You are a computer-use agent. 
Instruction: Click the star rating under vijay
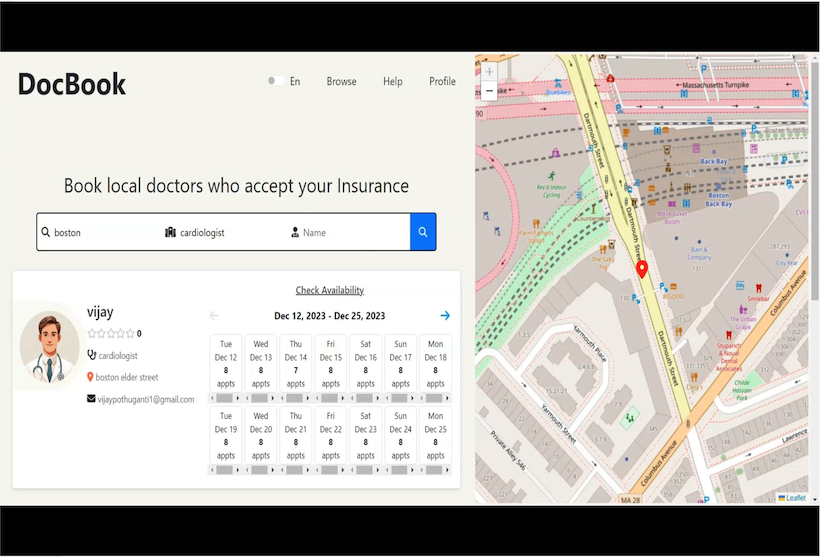pos(111,333)
